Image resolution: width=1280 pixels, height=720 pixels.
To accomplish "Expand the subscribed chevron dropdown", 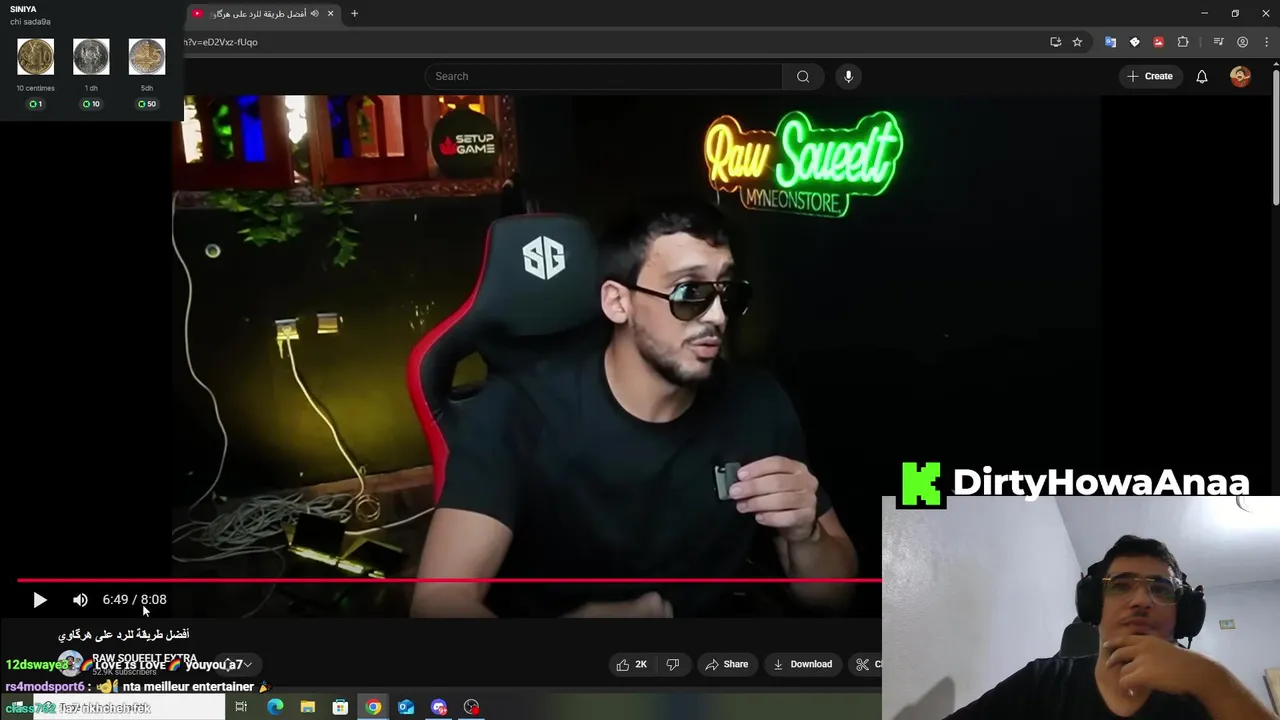I will click(x=247, y=664).
